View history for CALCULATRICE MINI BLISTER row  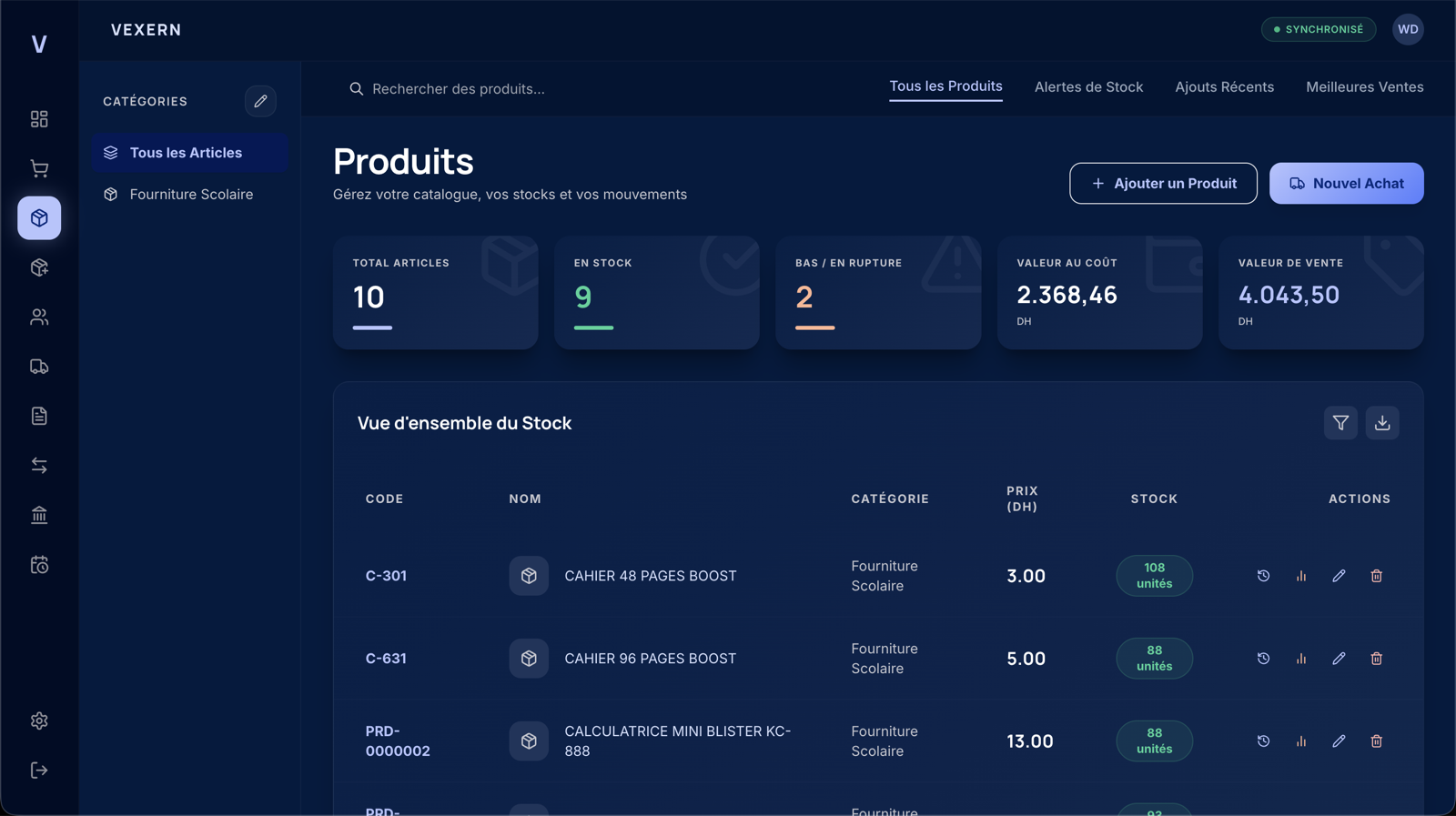point(1263,741)
